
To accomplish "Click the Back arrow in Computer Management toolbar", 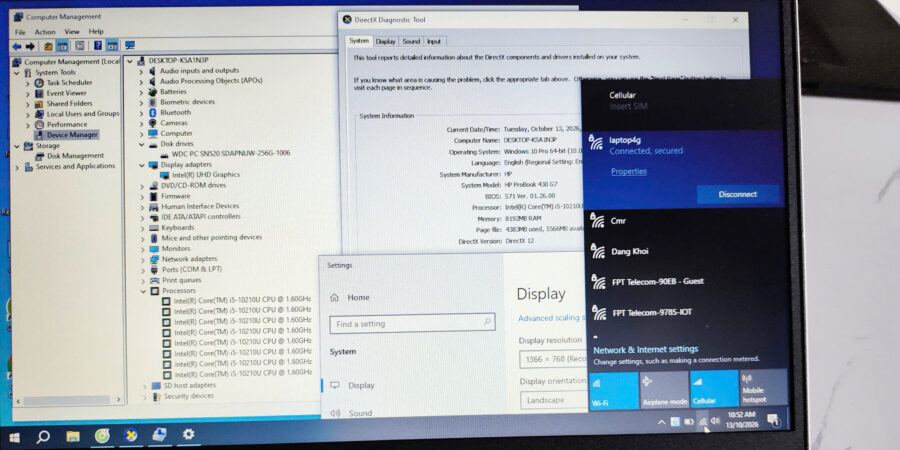I will pos(17,46).
